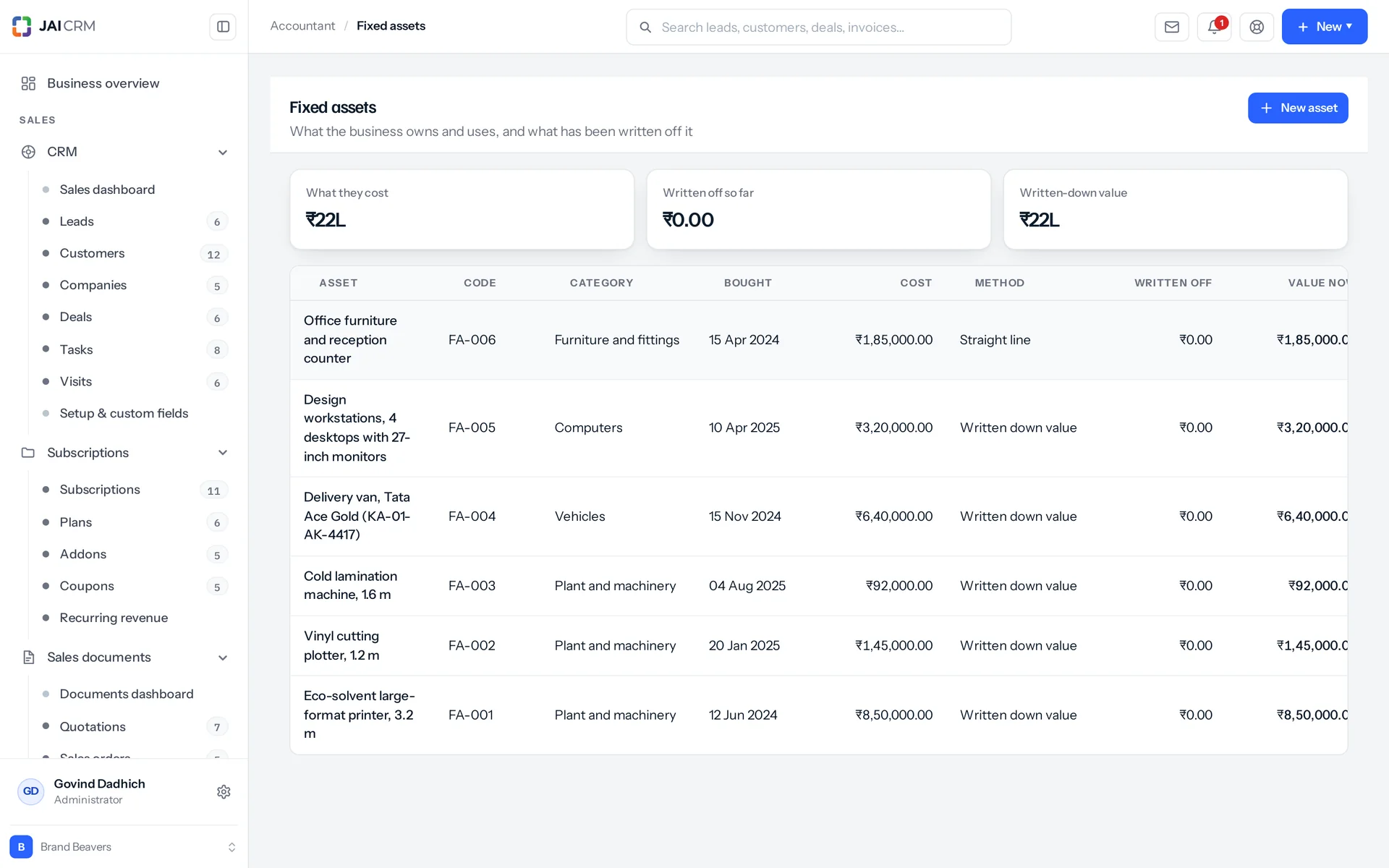
Task: Sort by the ASSET column header
Action: click(x=338, y=283)
